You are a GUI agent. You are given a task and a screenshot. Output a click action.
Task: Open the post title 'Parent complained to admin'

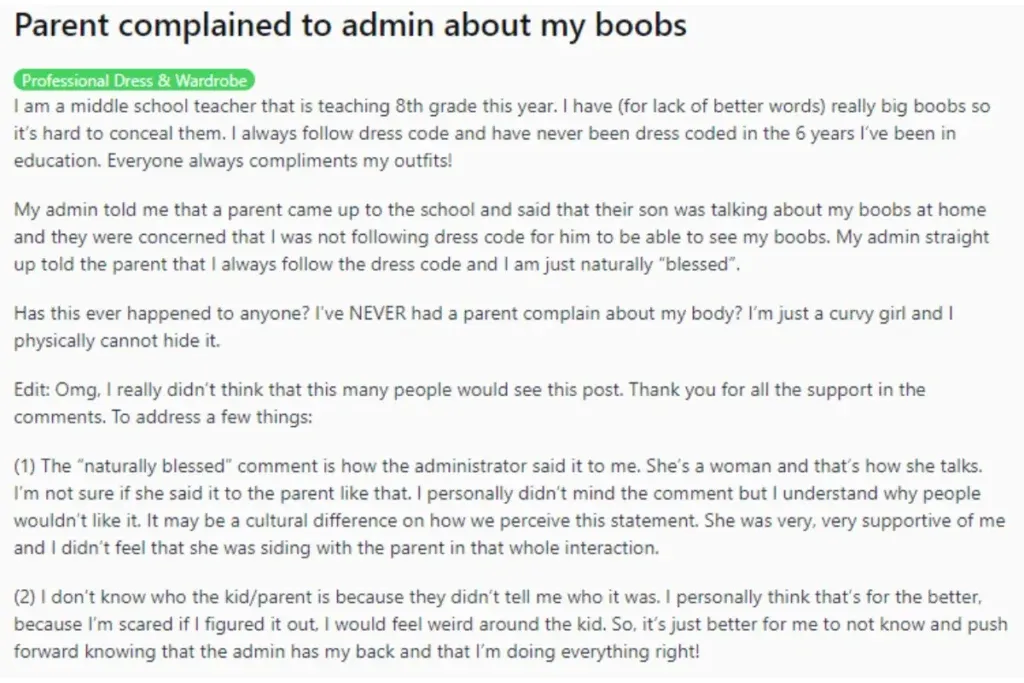click(x=351, y=25)
